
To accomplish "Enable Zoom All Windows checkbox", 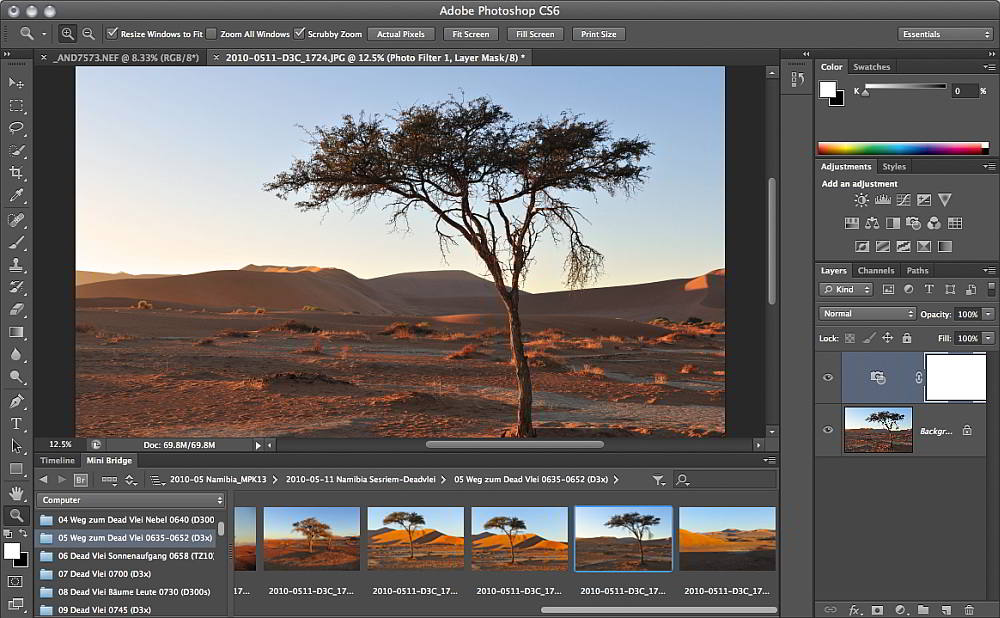I will (x=211, y=34).
